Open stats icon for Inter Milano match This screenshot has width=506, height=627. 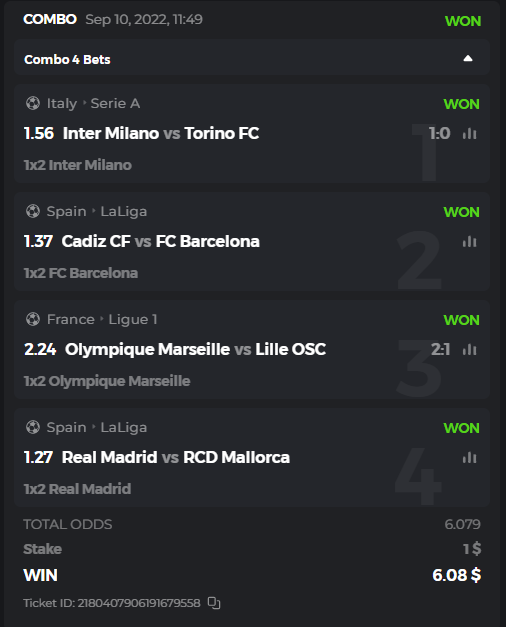(470, 134)
